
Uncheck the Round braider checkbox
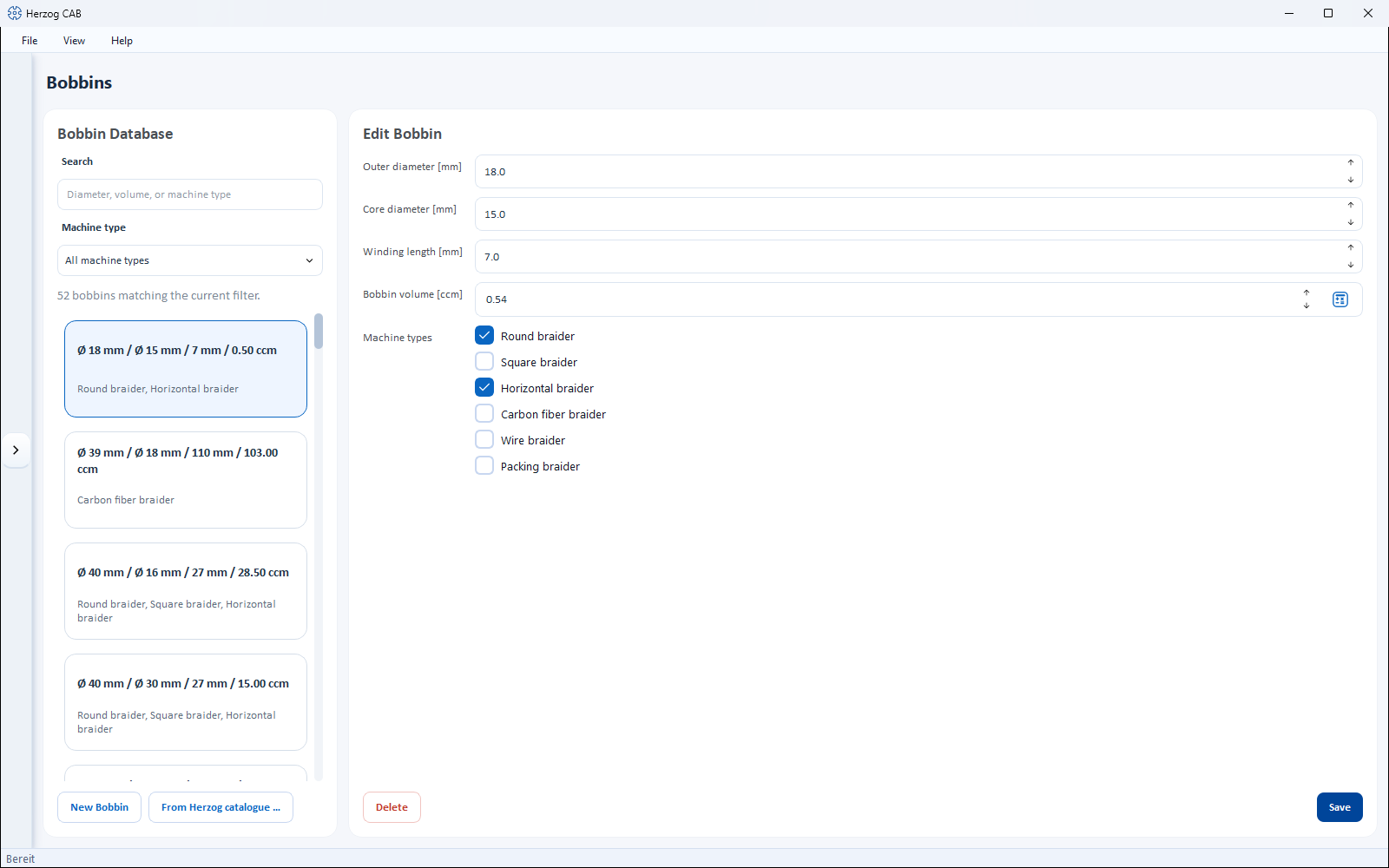pos(484,335)
